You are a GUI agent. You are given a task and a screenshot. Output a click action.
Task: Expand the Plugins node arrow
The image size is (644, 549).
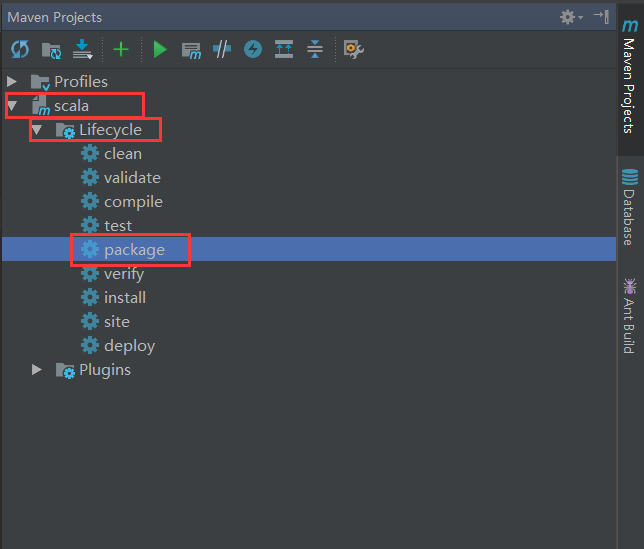click(x=37, y=370)
